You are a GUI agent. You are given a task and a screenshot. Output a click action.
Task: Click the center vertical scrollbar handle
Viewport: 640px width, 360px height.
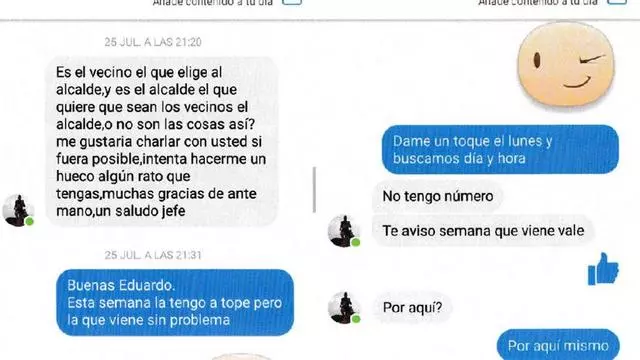tap(314, 190)
